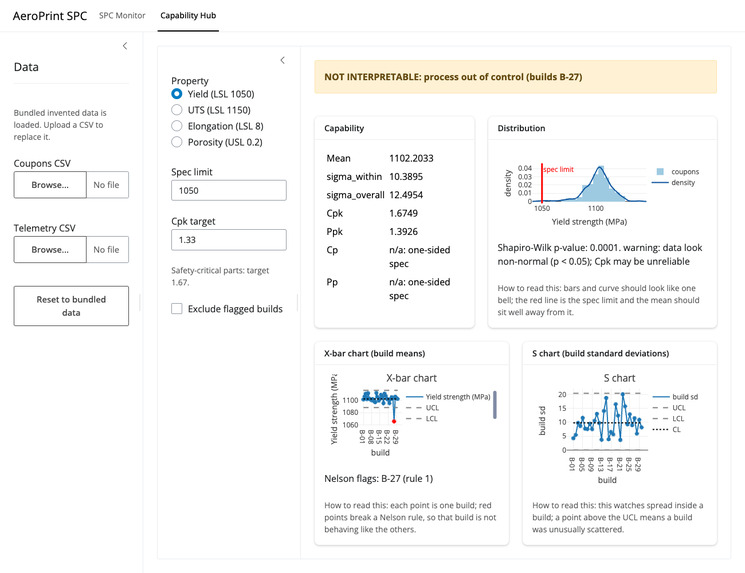Click the Telemetry CSV 'No file' field
Screen dimensions: 745x573
107,249
